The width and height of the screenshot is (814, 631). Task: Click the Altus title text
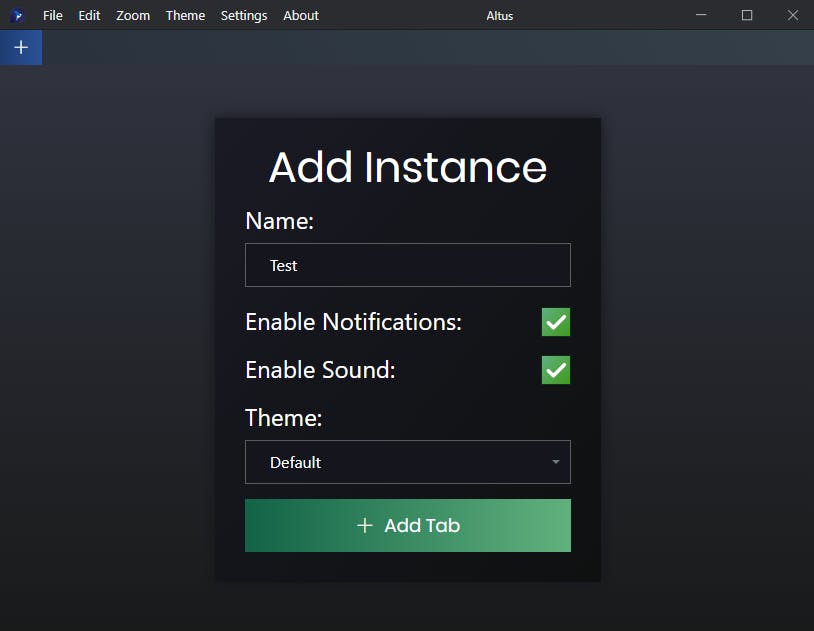[499, 16]
